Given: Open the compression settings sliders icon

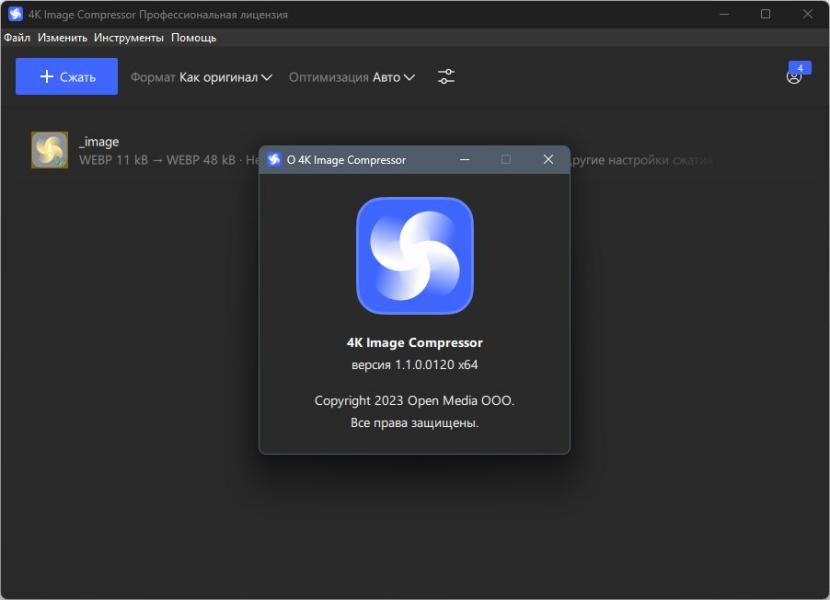Looking at the screenshot, I should (x=446, y=77).
